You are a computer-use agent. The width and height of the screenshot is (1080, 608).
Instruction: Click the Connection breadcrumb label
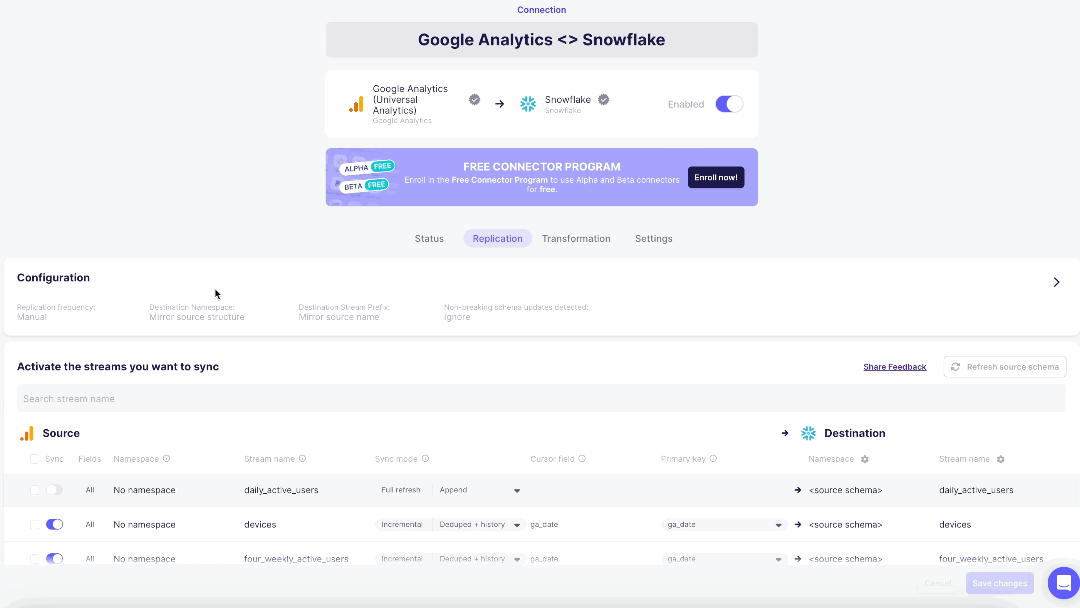(x=541, y=10)
